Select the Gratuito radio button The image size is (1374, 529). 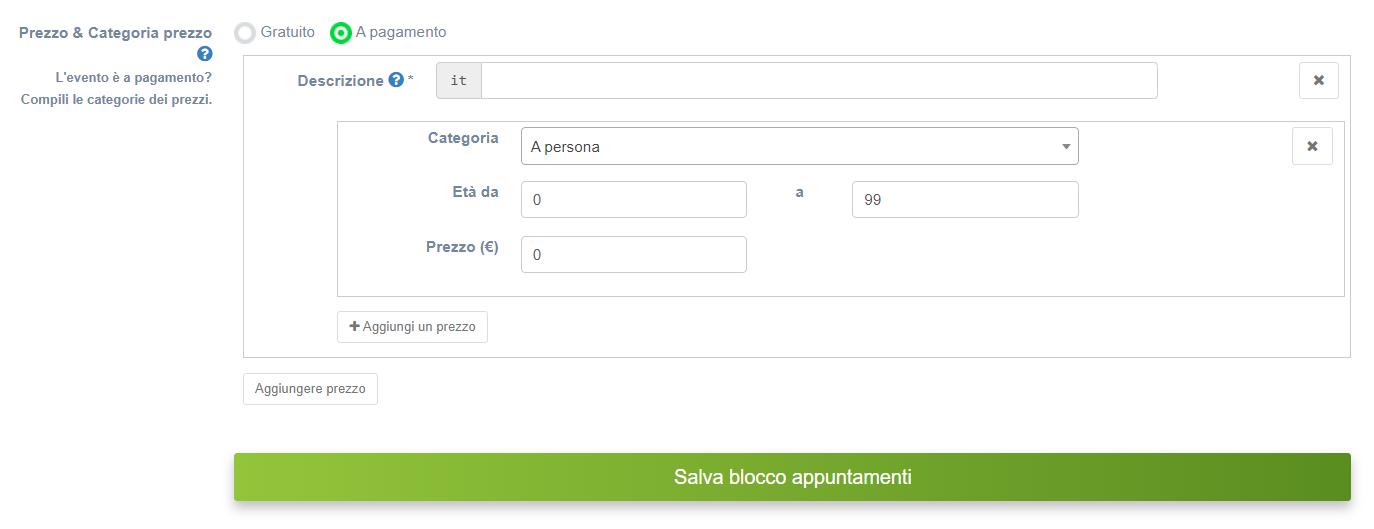(245, 33)
